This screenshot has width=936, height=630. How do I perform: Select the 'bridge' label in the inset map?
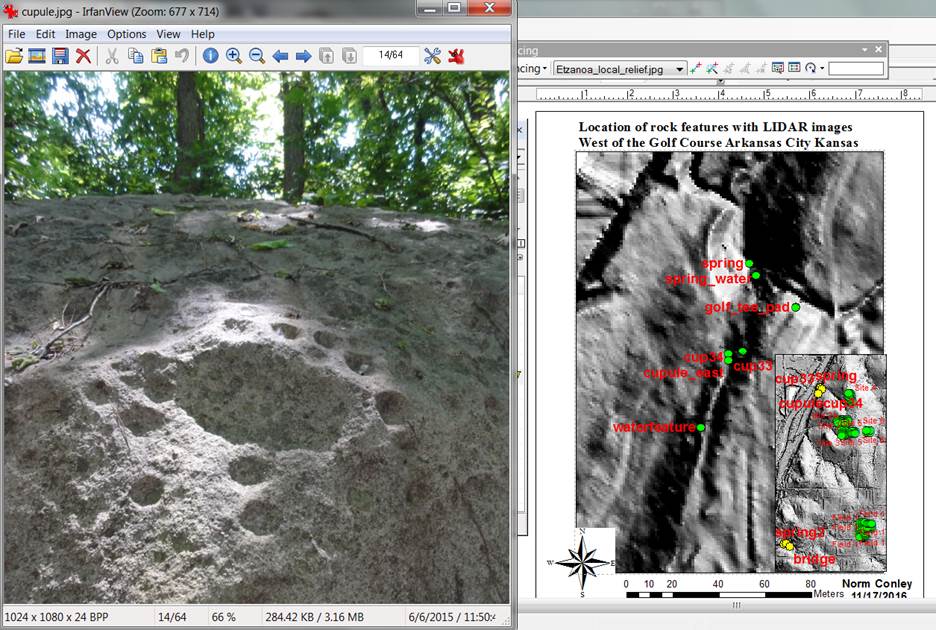[x=814, y=559]
